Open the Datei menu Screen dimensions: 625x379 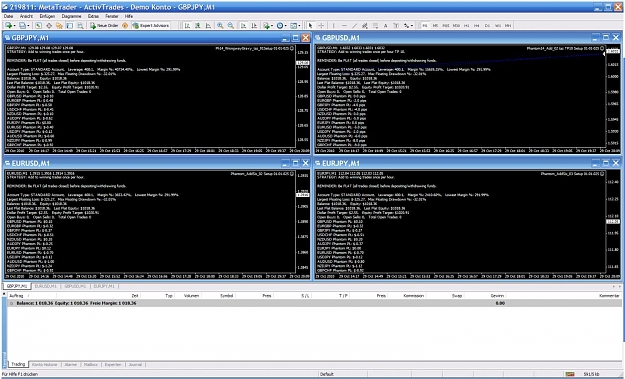8,16
